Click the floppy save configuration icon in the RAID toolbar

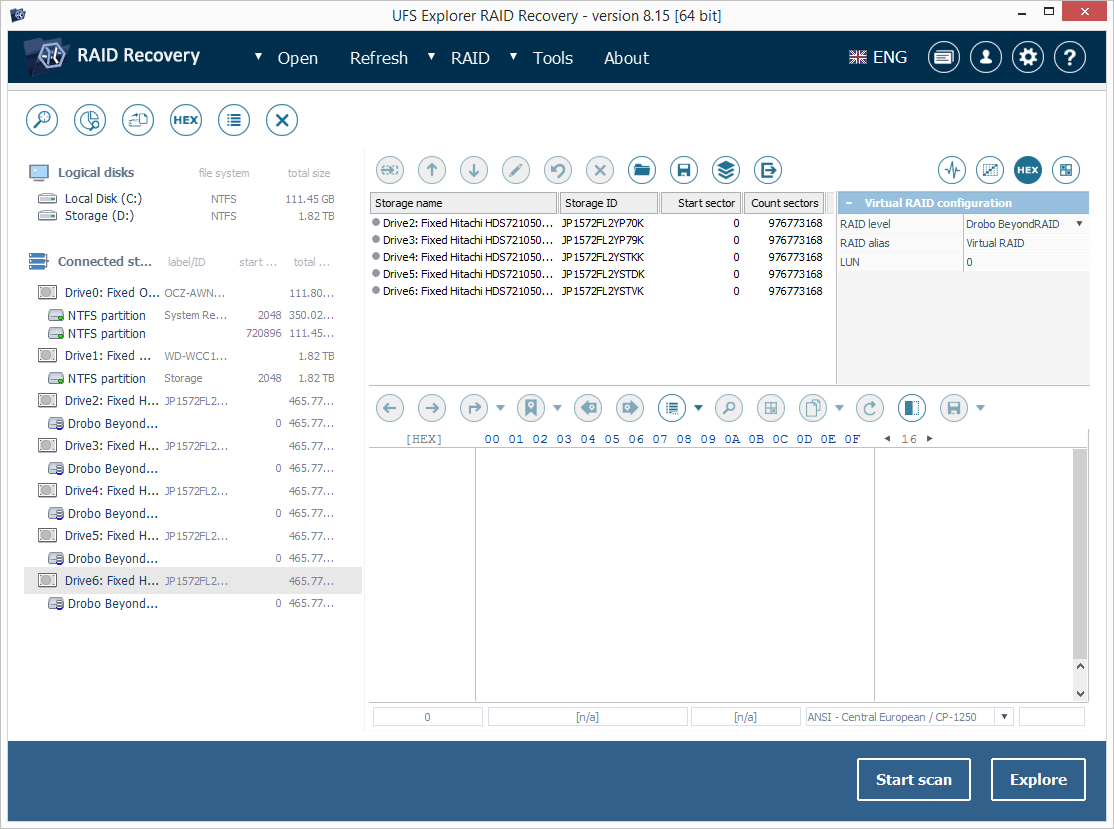pyautogui.click(x=684, y=170)
